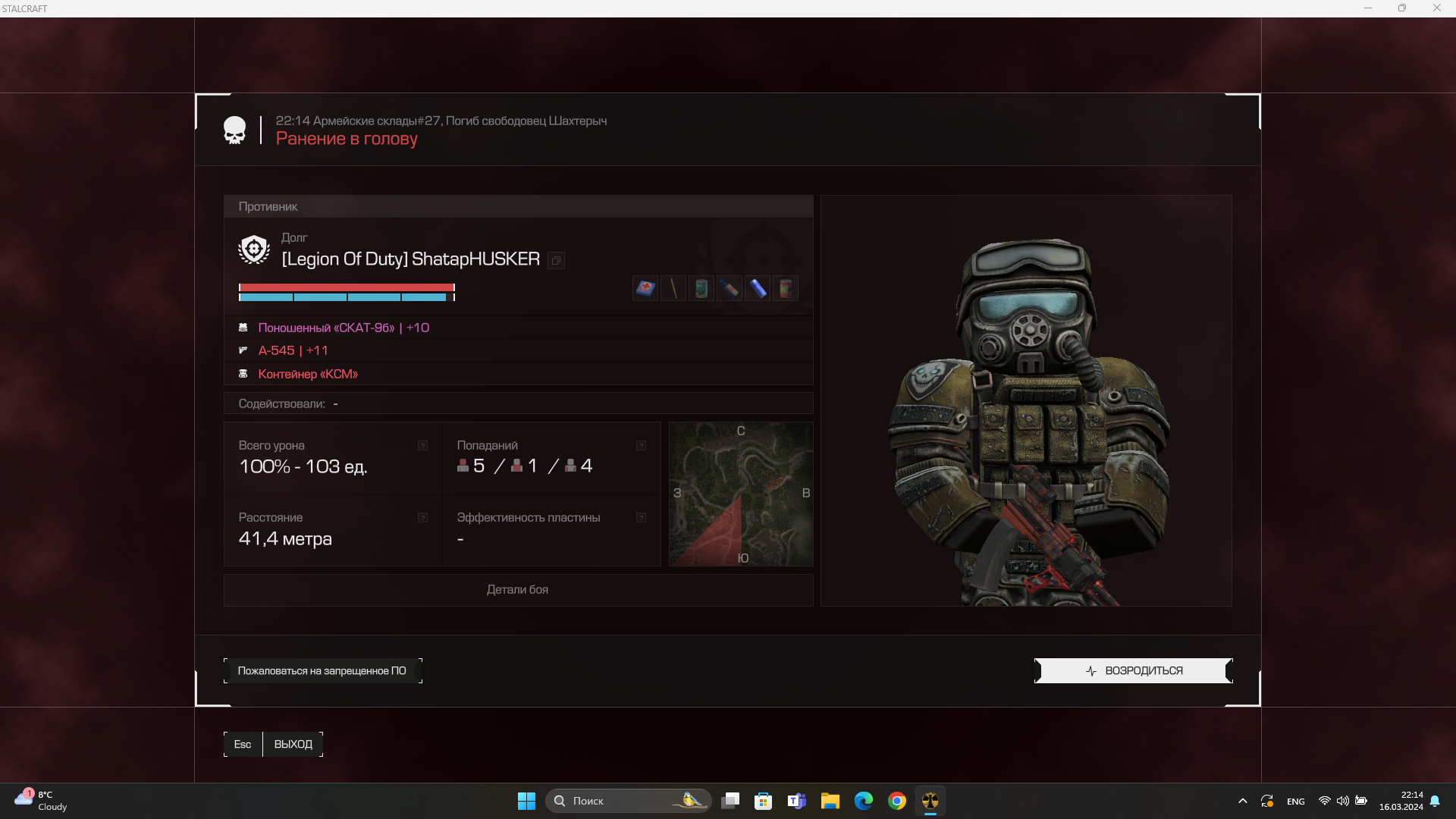Select the thin stick consumable icon
This screenshot has width=1456, height=819.
point(673,288)
